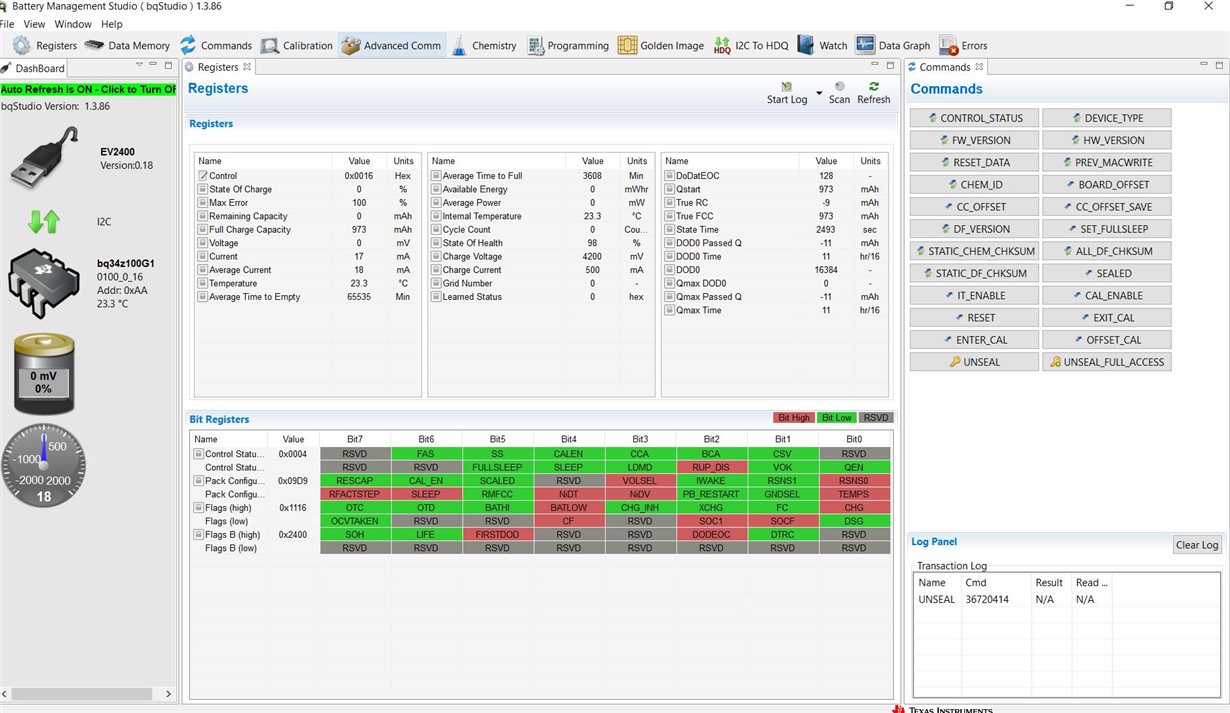Image resolution: width=1230 pixels, height=713 pixels.
Task: Send the CONTROL_STATUS command
Action: tap(974, 118)
